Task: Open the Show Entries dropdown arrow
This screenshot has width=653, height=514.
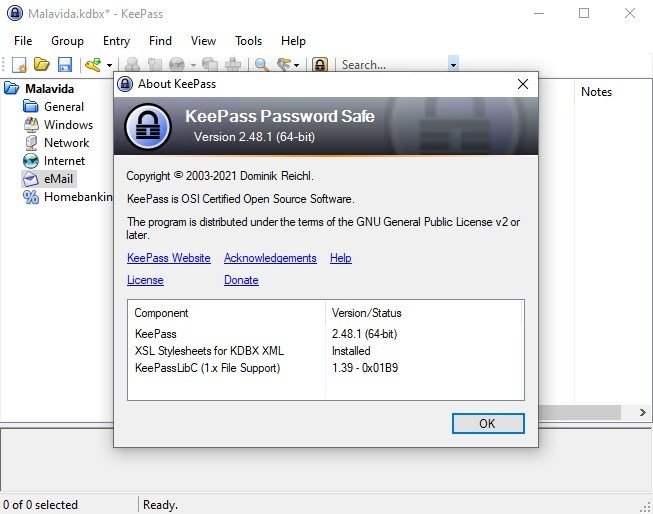Action: 296,65
